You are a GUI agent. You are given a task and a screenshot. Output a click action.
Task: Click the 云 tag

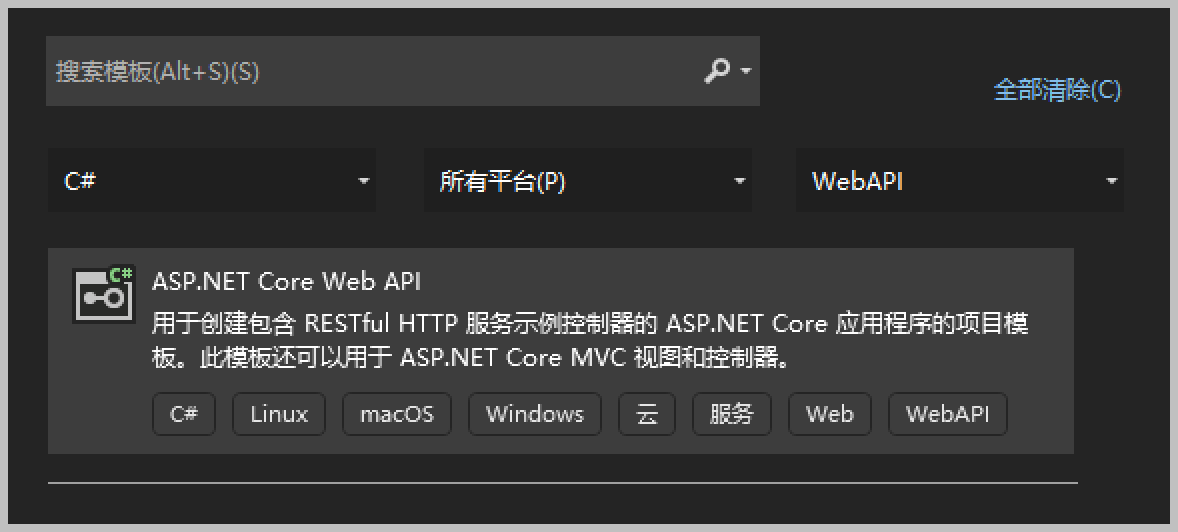[x=647, y=414]
